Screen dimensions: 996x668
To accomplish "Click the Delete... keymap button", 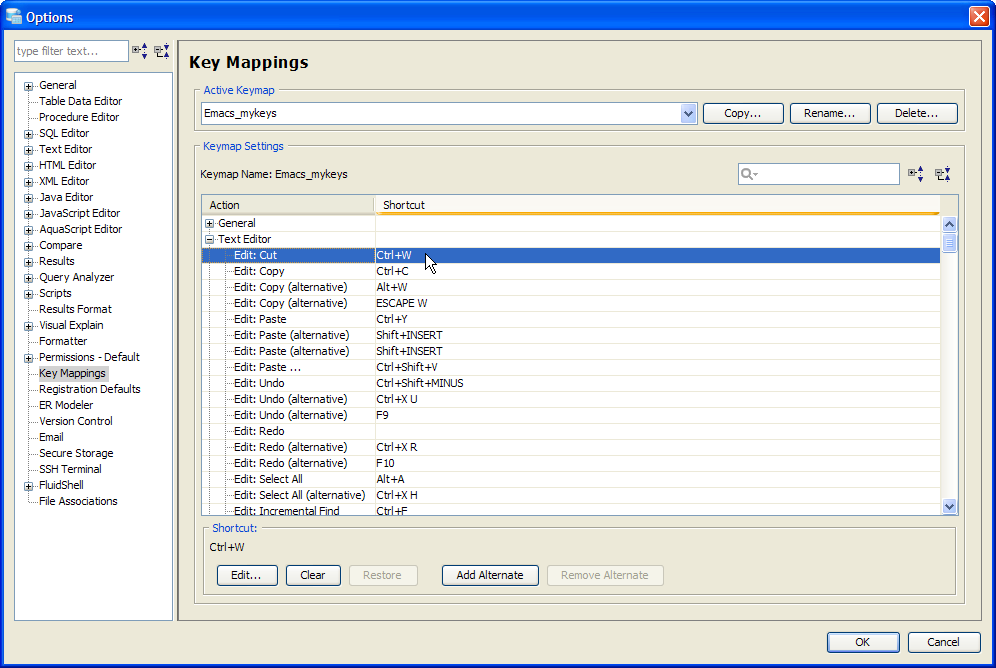I will point(917,114).
